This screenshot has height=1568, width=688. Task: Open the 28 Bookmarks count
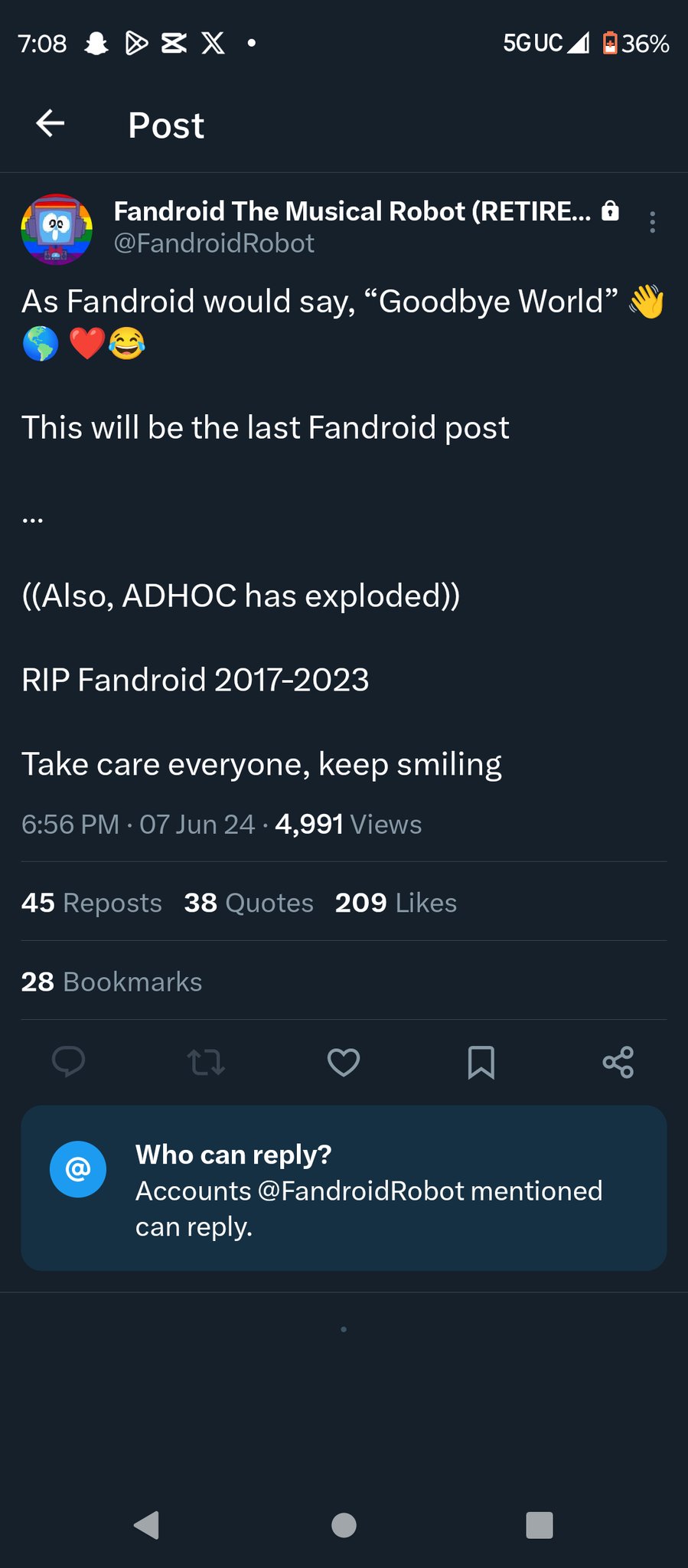112,982
